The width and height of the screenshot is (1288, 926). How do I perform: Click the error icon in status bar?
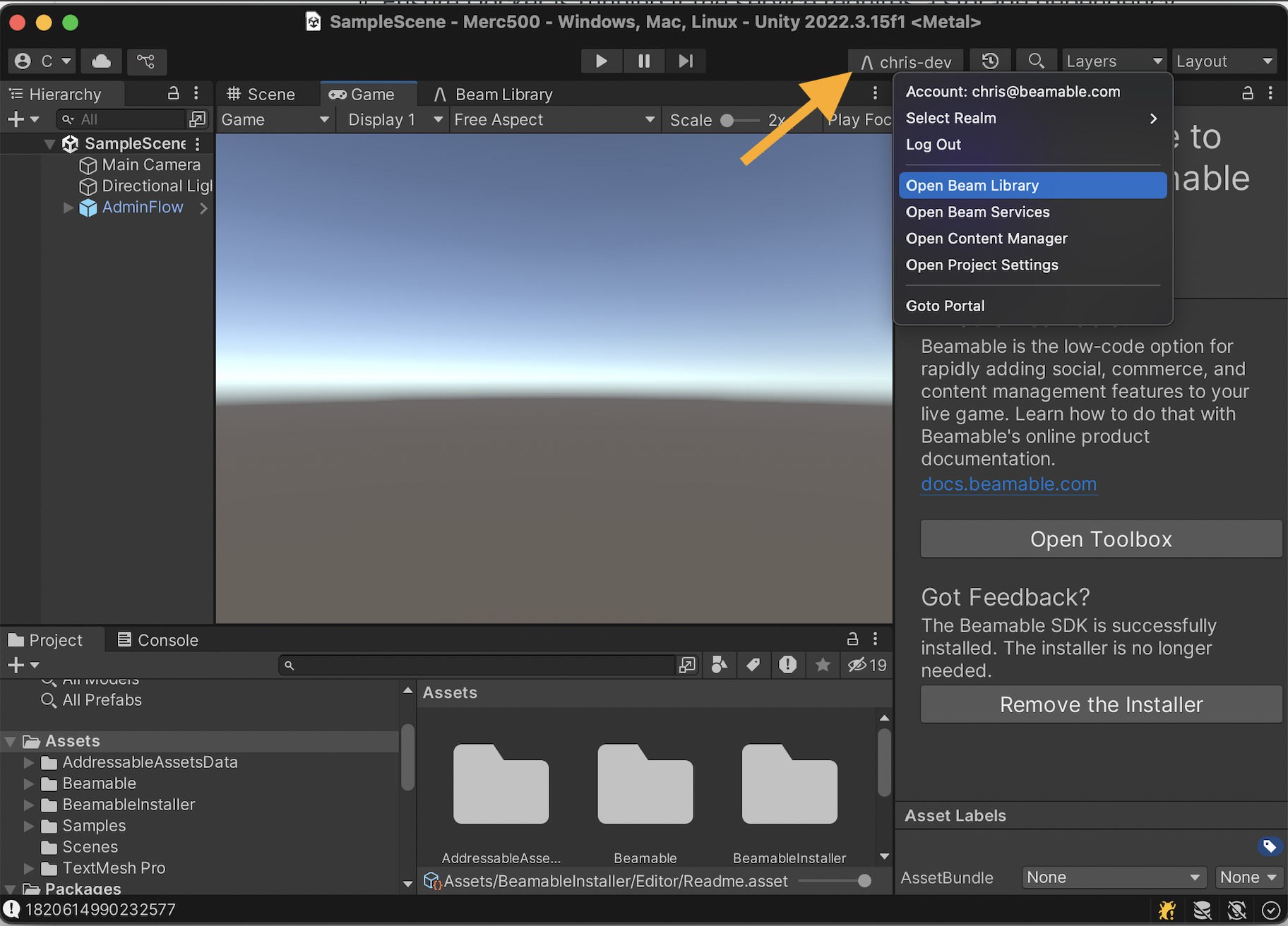pos(11,909)
